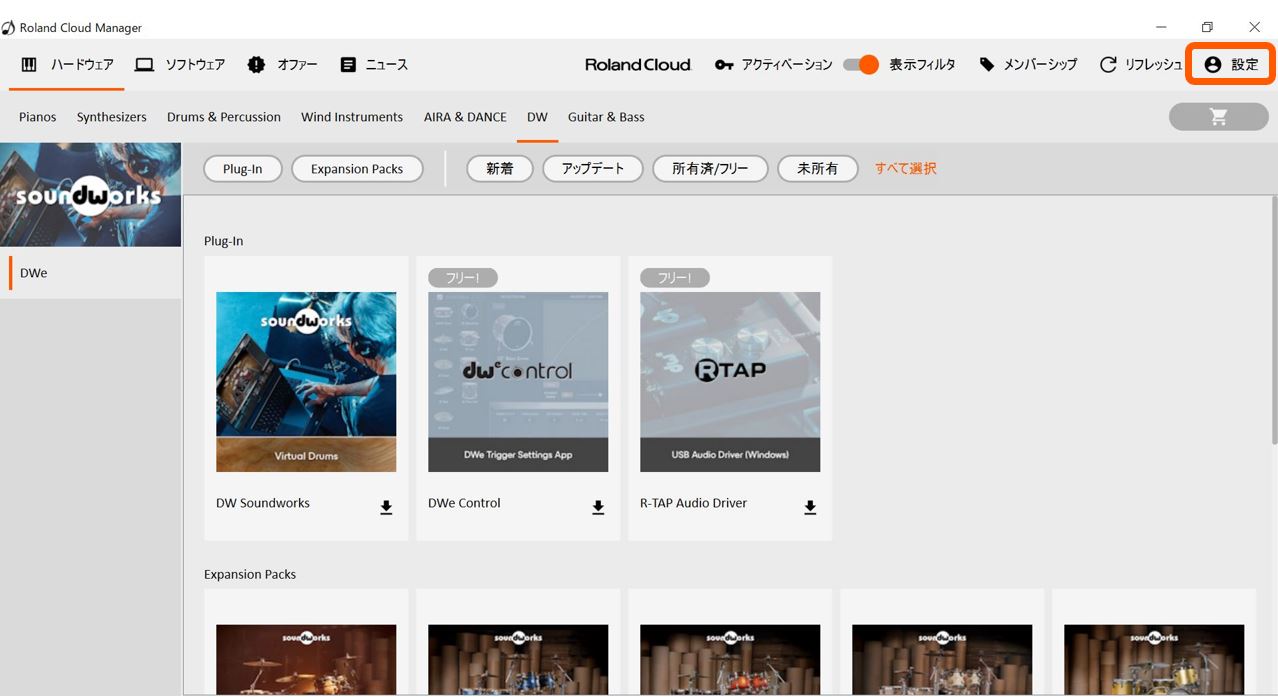Image resolution: width=1278 pixels, height=697 pixels.
Task: Open the first expansion pack thumbnail
Action: (x=306, y=660)
